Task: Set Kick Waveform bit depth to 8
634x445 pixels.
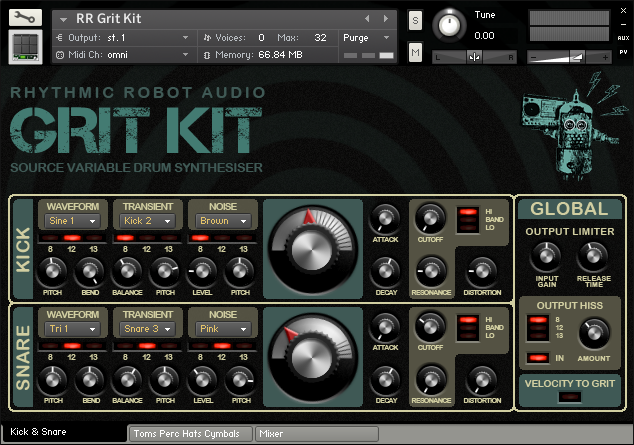Action: click(50, 238)
